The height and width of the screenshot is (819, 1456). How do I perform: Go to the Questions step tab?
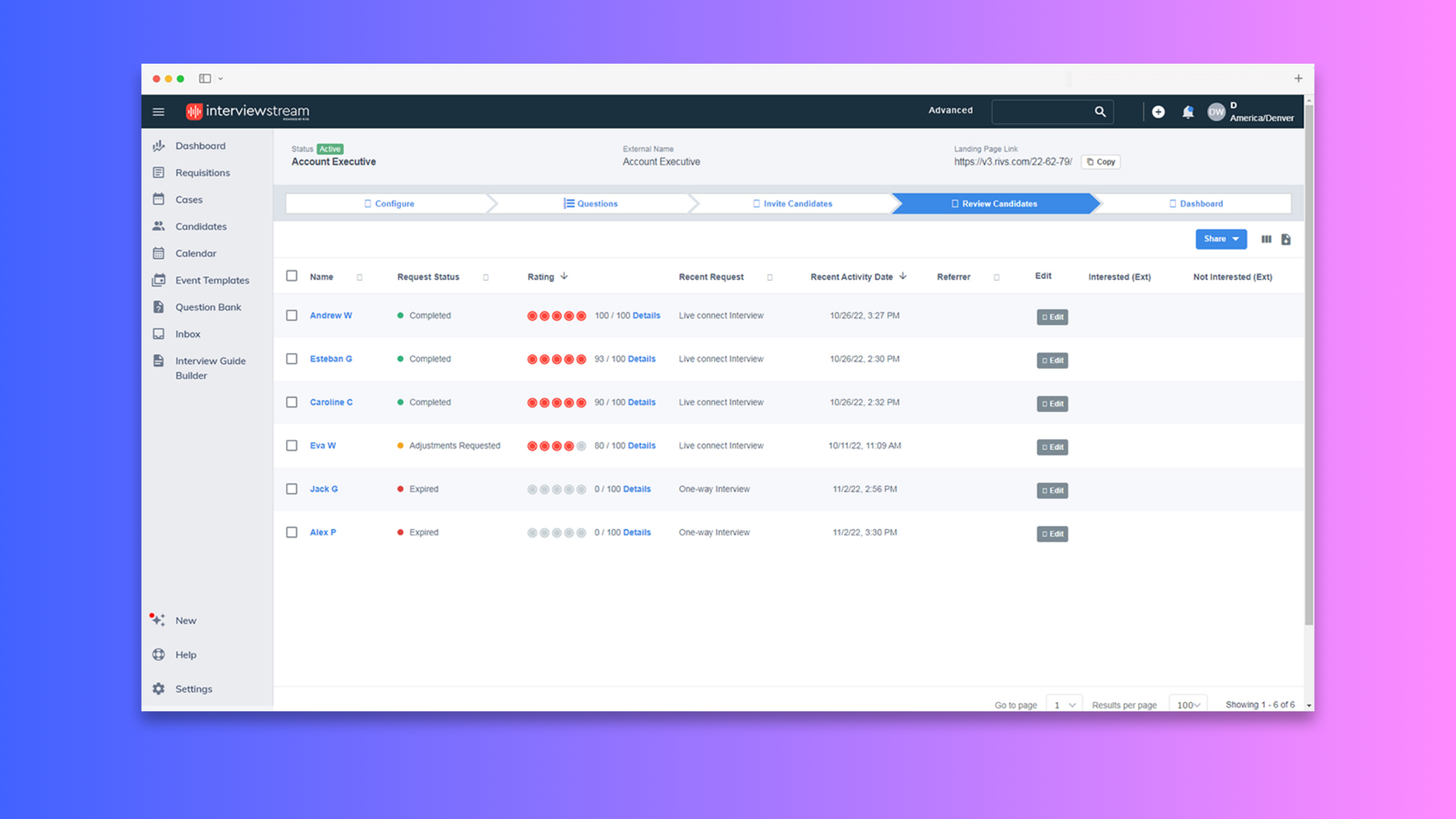(x=590, y=203)
